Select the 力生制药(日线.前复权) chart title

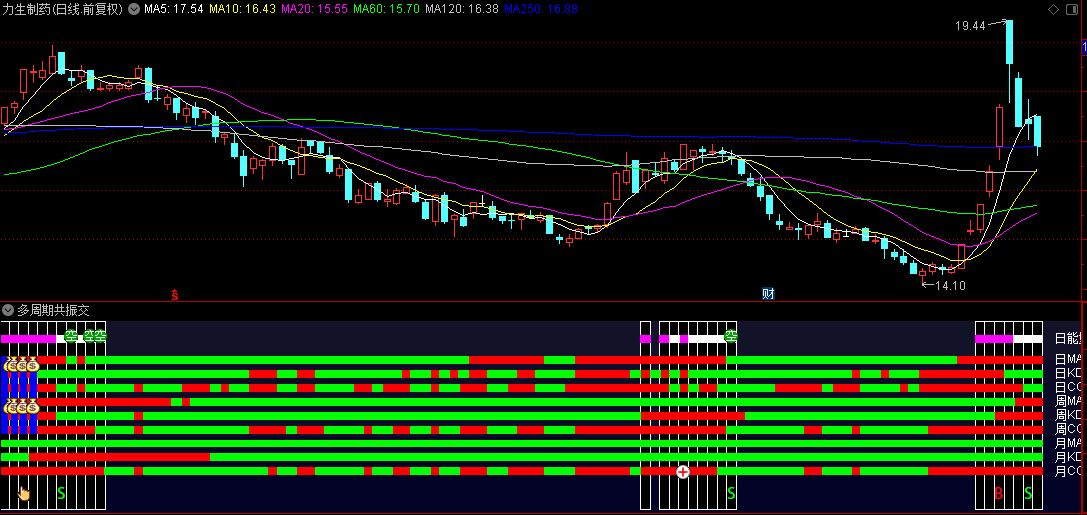62,9
